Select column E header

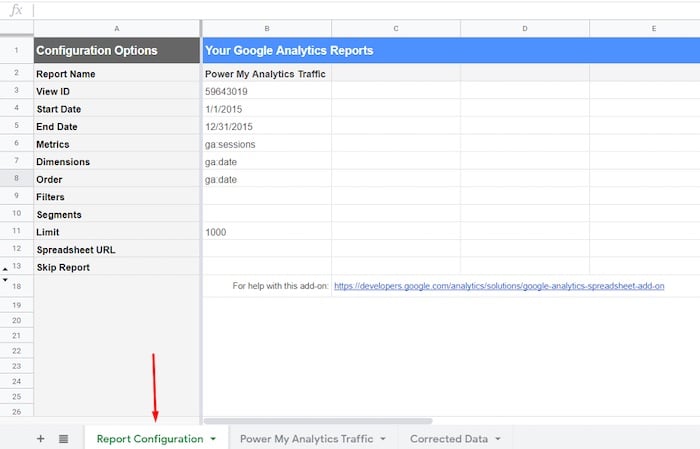coord(645,28)
